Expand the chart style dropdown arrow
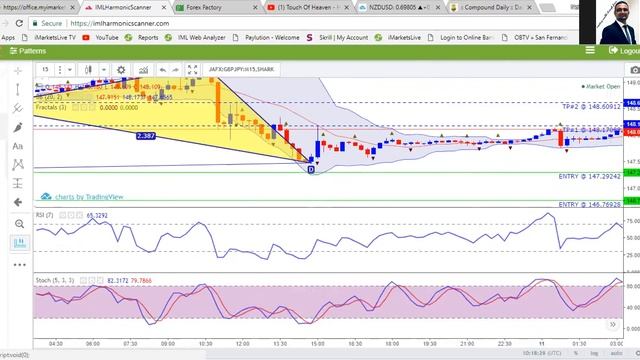The height and width of the screenshot is (360, 640). coord(104,69)
